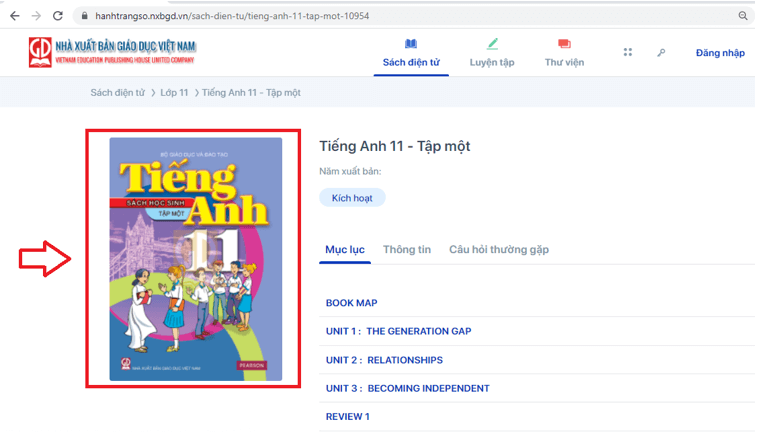Switch to the Thông tin tab

[407, 250]
